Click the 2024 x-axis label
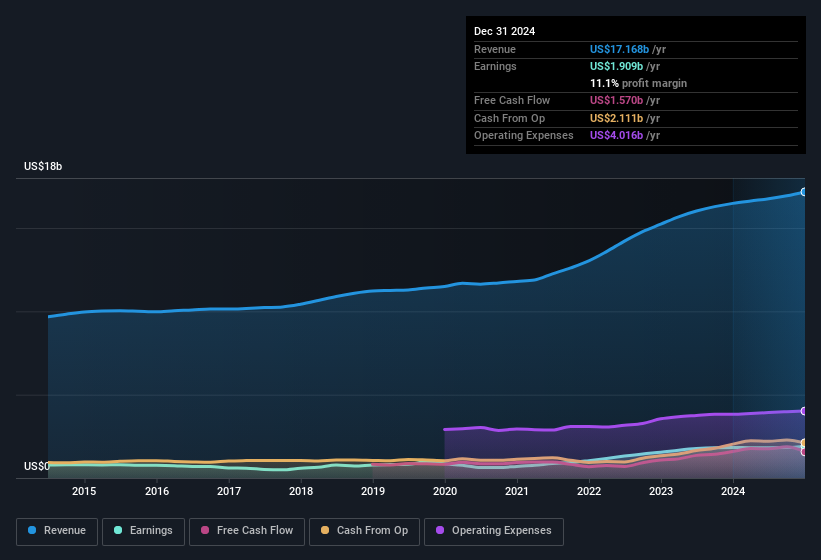The height and width of the screenshot is (560, 821). (733, 491)
